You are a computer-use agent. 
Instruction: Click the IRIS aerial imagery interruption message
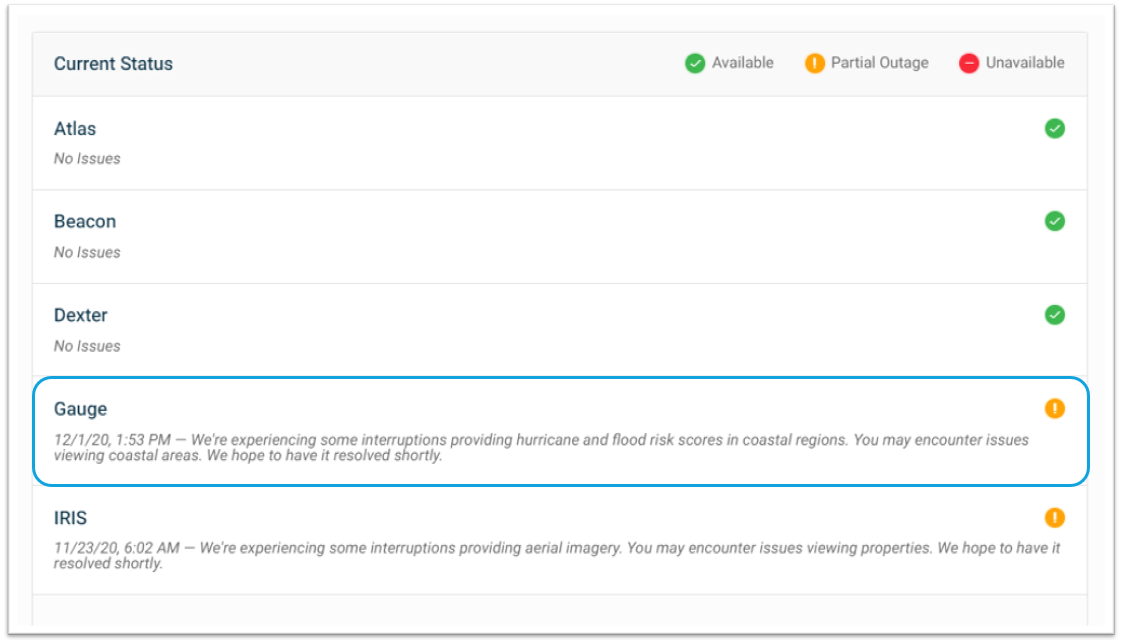(x=557, y=556)
